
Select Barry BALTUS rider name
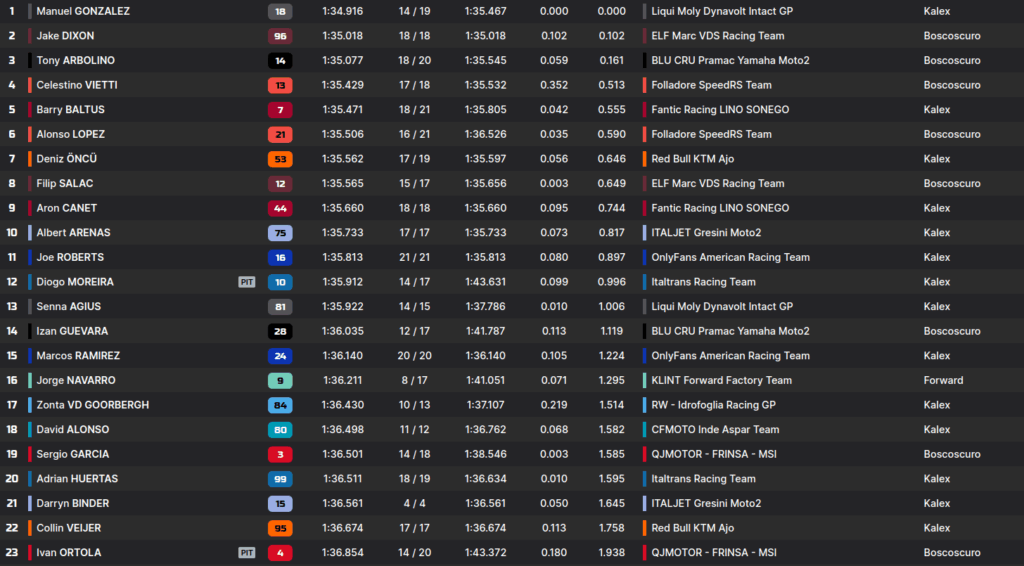(70, 110)
